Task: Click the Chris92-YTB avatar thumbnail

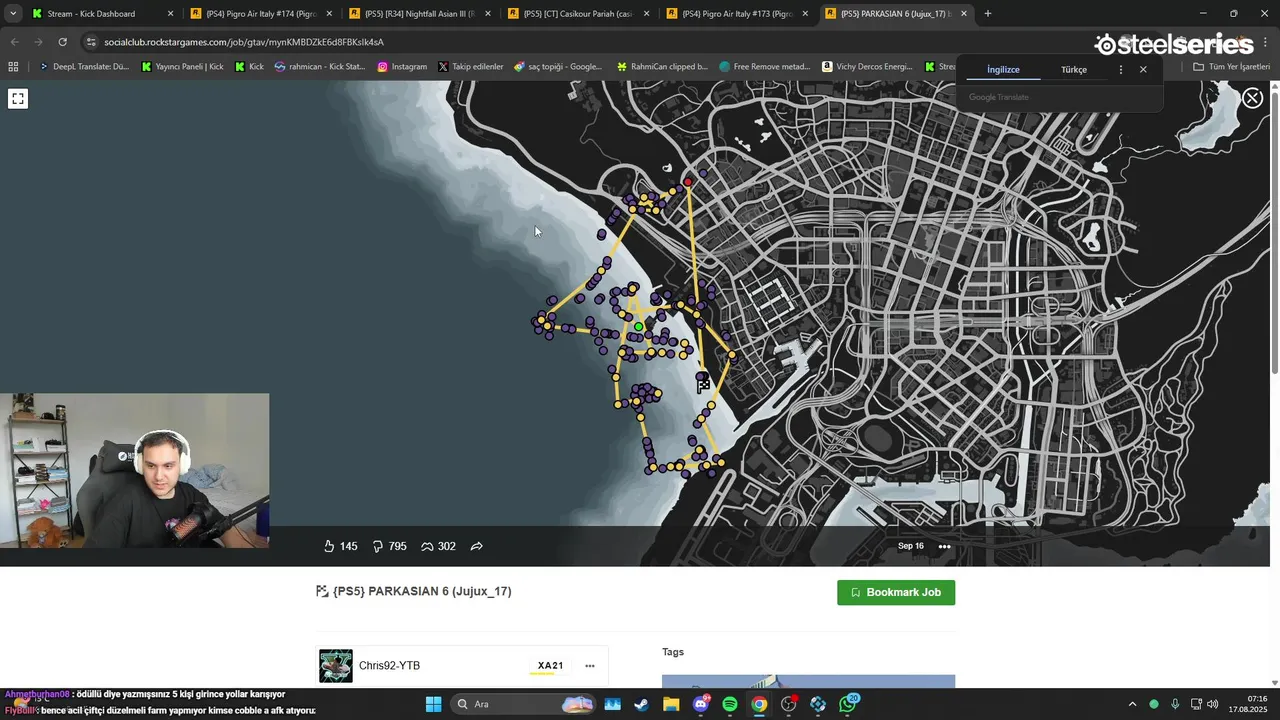Action: [x=336, y=666]
